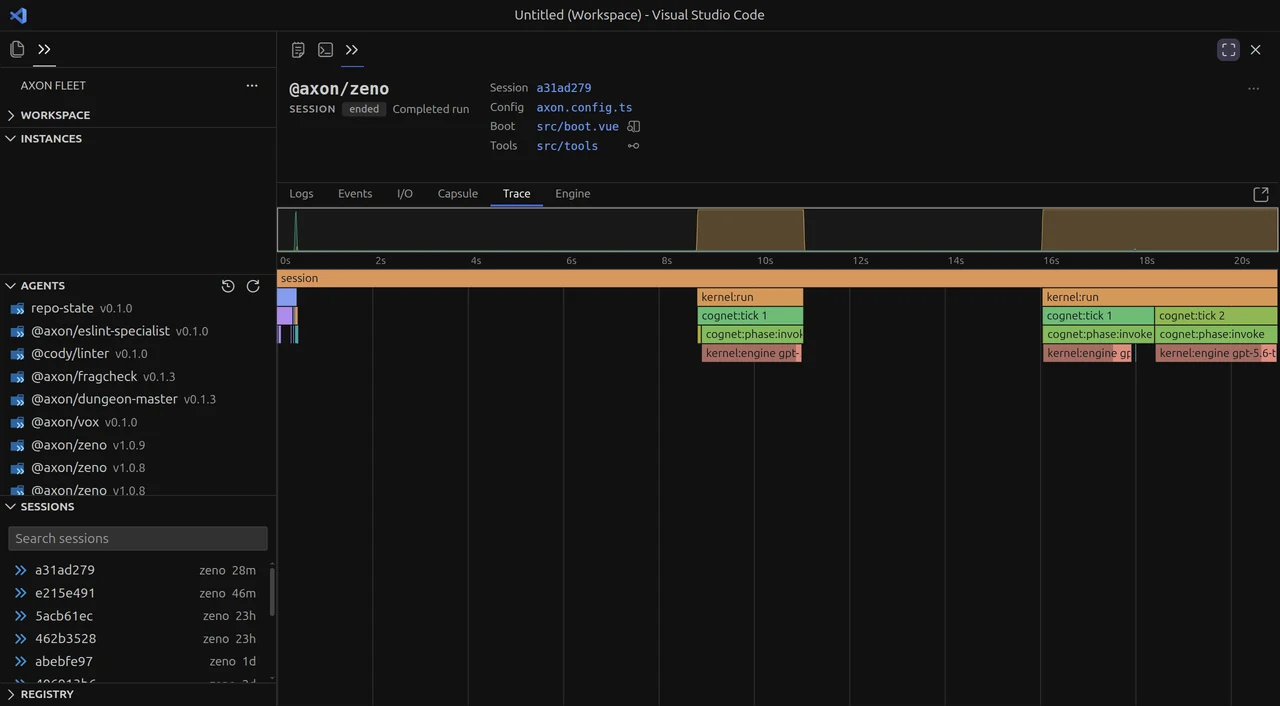
Task: Open the axon.config.ts link
Action: click(584, 108)
